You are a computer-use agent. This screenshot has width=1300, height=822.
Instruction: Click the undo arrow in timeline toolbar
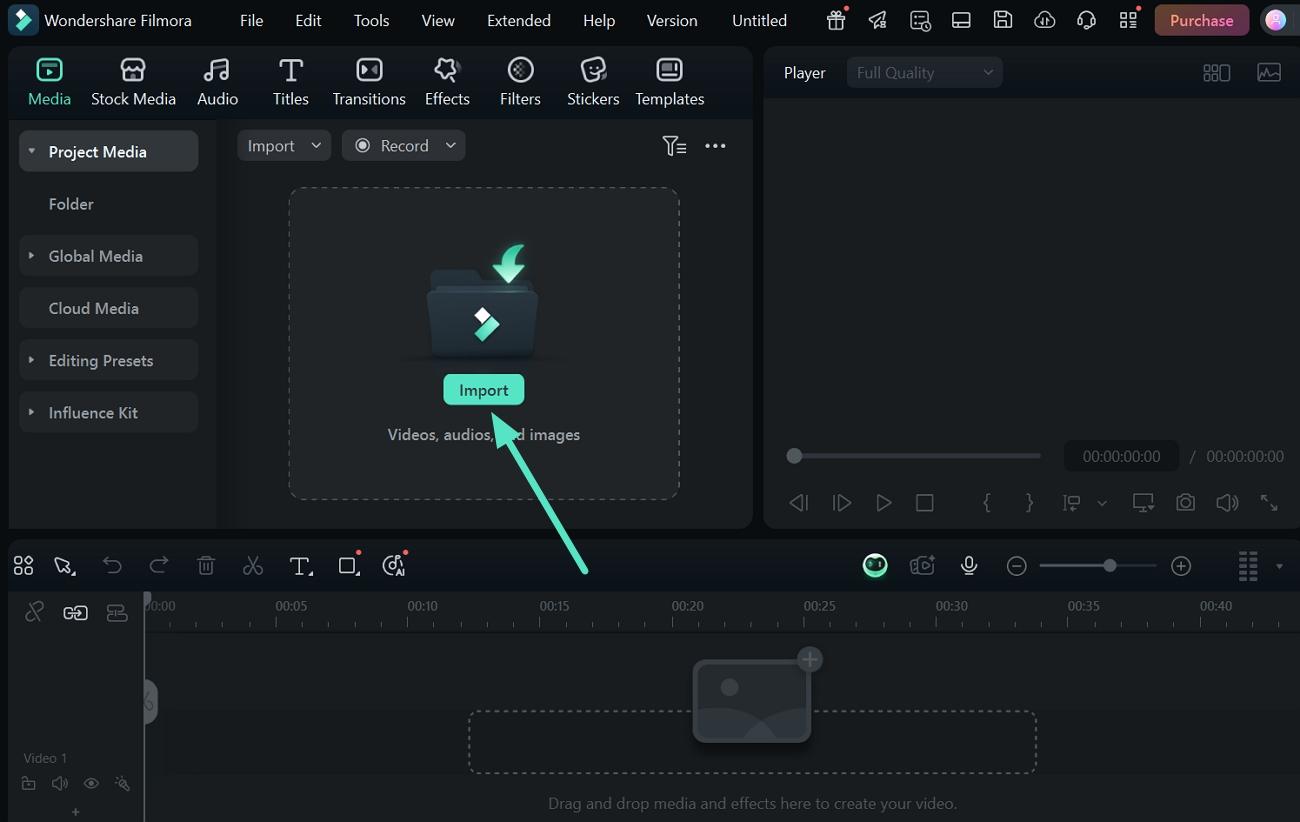click(112, 566)
